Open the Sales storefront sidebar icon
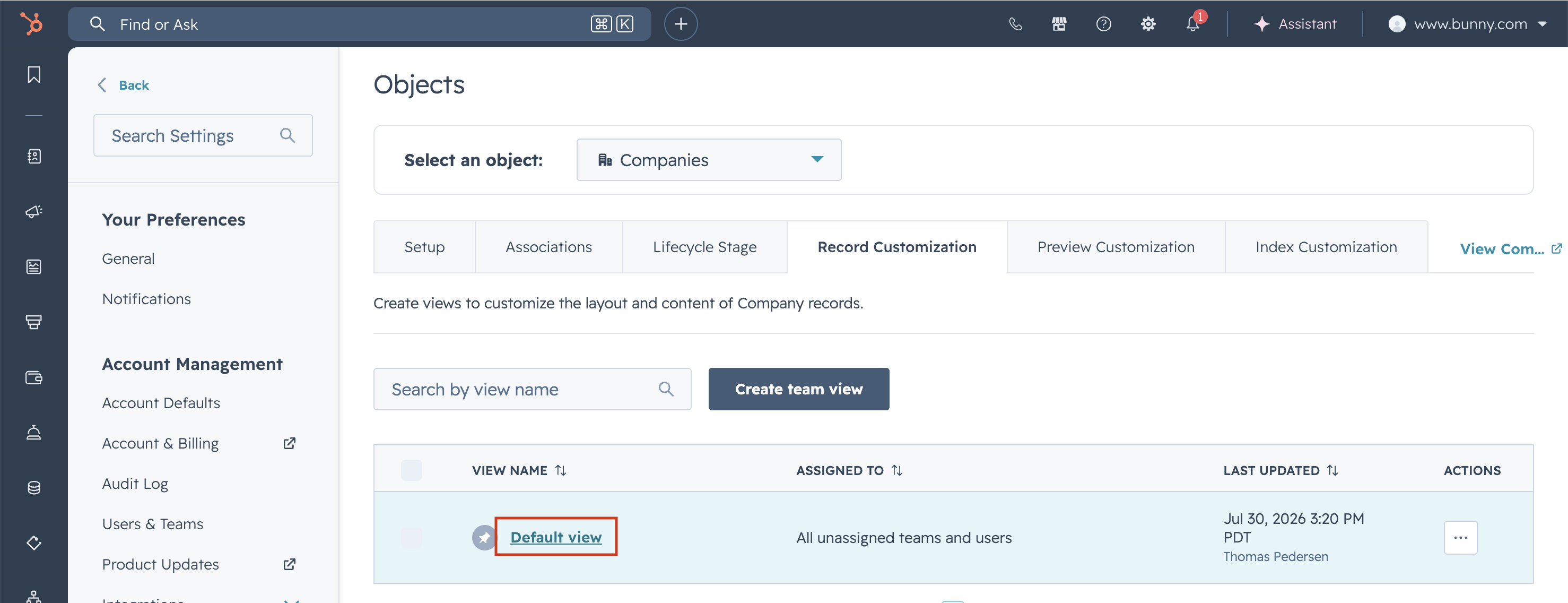1568x603 pixels. coord(34,322)
